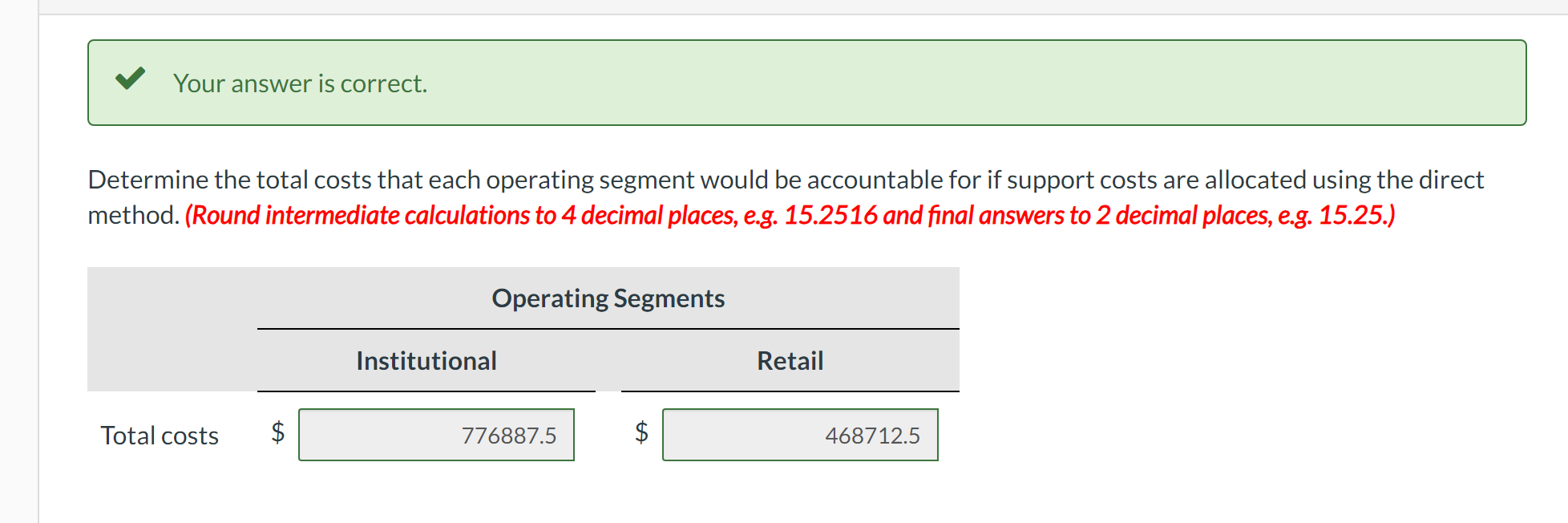Select the value 776887.5 in Institutional field

pyautogui.click(x=509, y=436)
